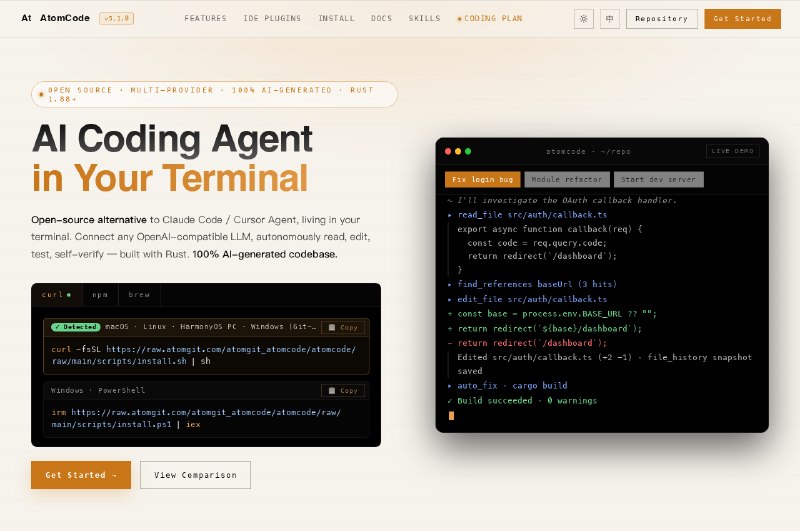Select the Start dev server demo tab
Image resolution: width=800 pixels, height=531 pixels.
[659, 180]
